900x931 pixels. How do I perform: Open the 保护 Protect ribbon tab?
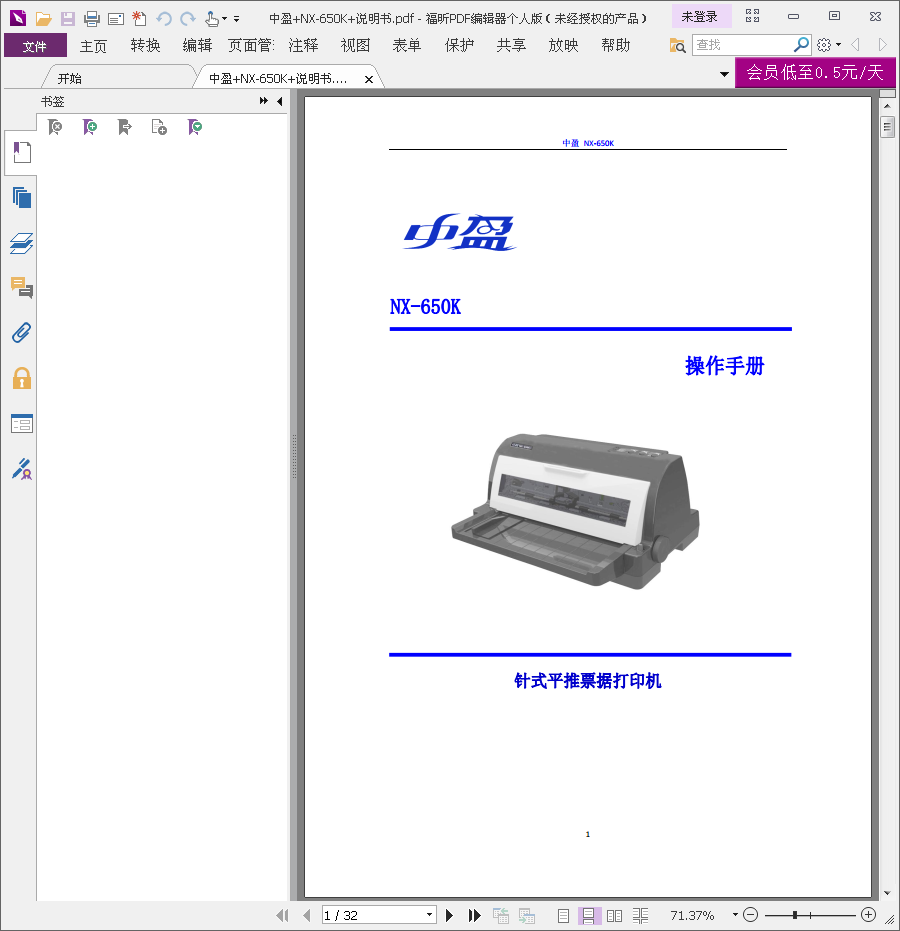point(459,46)
